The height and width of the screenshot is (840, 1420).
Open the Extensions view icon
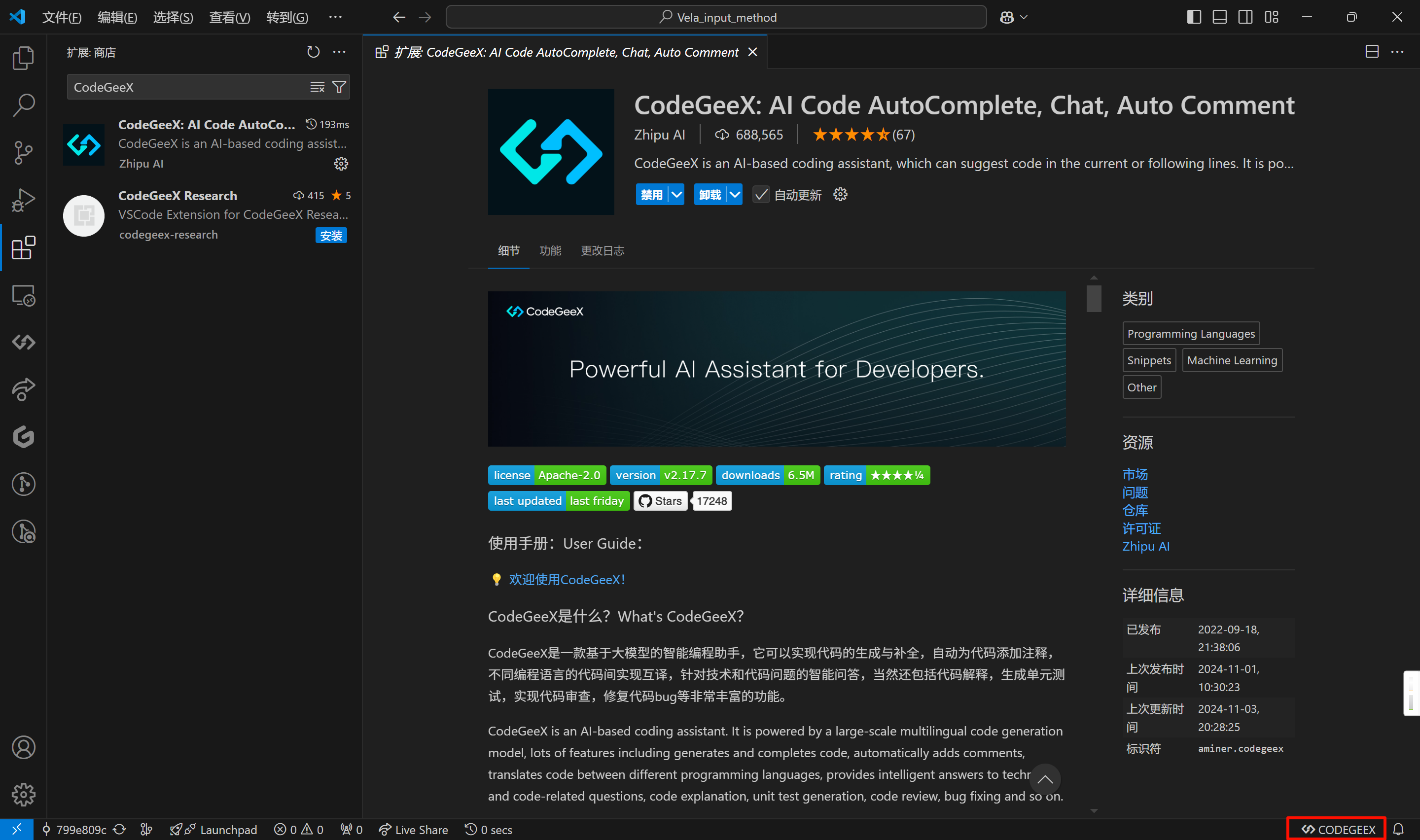click(x=23, y=248)
